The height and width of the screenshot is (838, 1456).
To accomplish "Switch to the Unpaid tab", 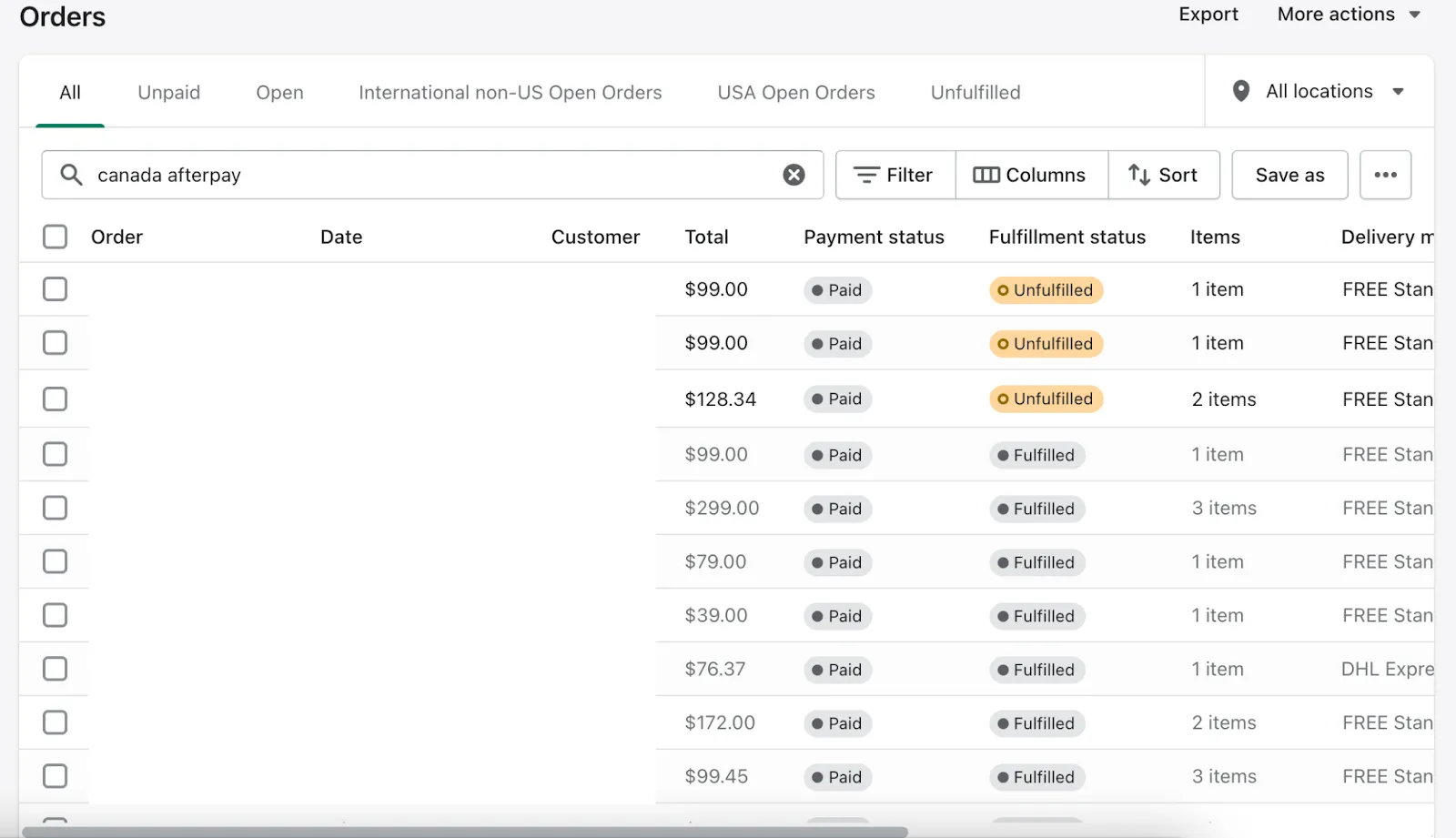I will tap(169, 92).
